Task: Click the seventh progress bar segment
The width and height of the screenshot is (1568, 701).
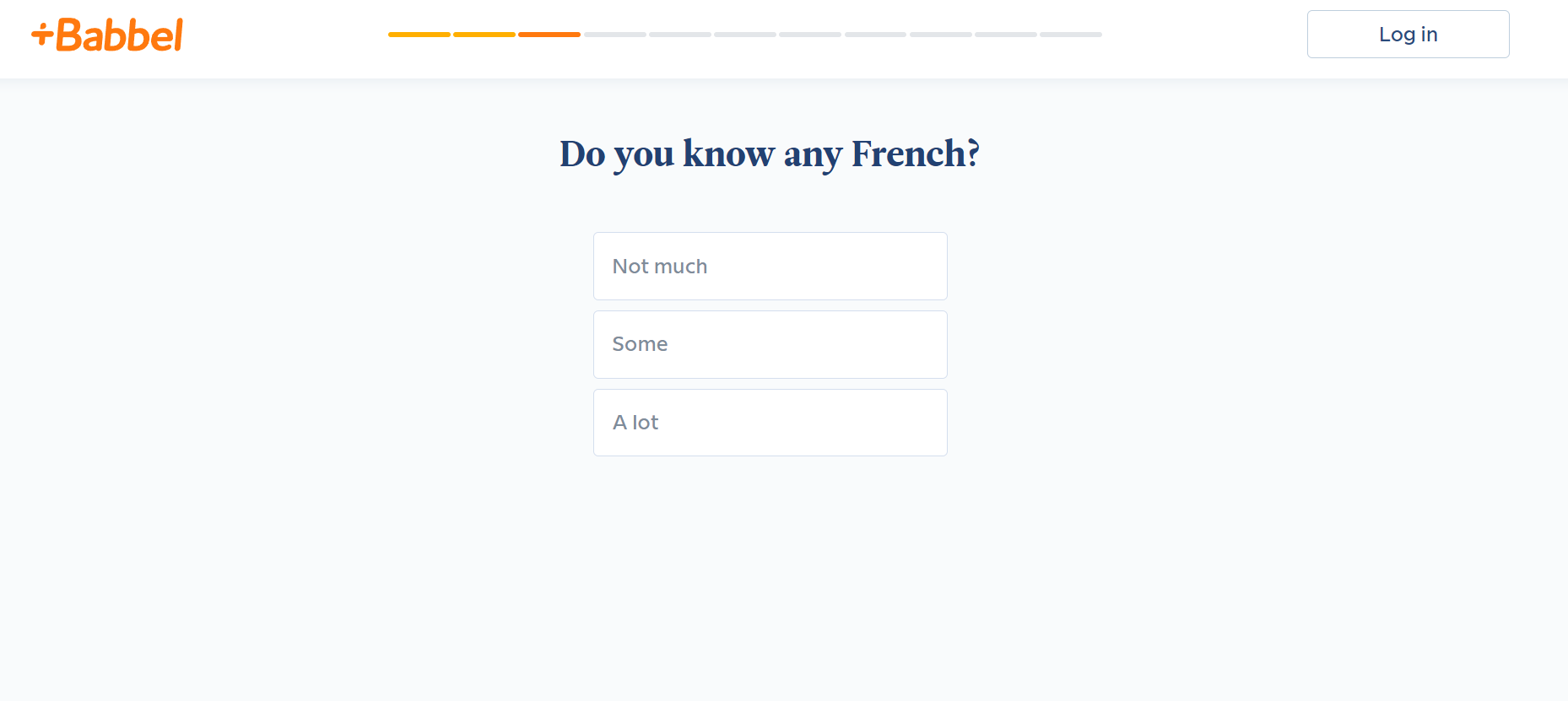Action: point(810,35)
